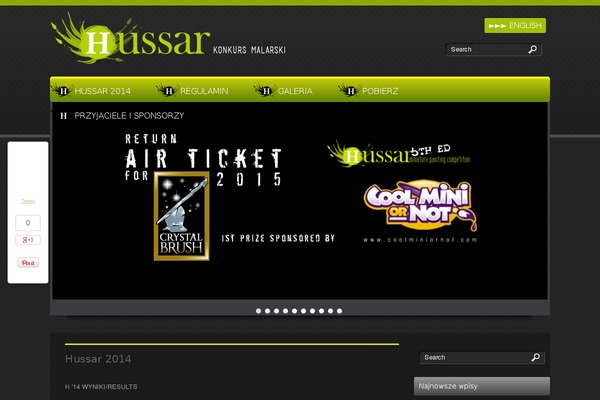
Task: Click the lower sidebar search magnifier icon
Action: coord(536,357)
